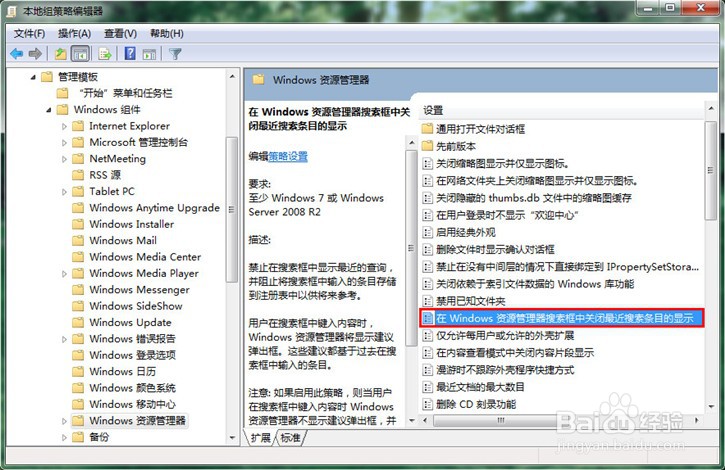This screenshot has height=470, width=725.
Task: Open the 查看(V) menu
Action: coord(120,34)
